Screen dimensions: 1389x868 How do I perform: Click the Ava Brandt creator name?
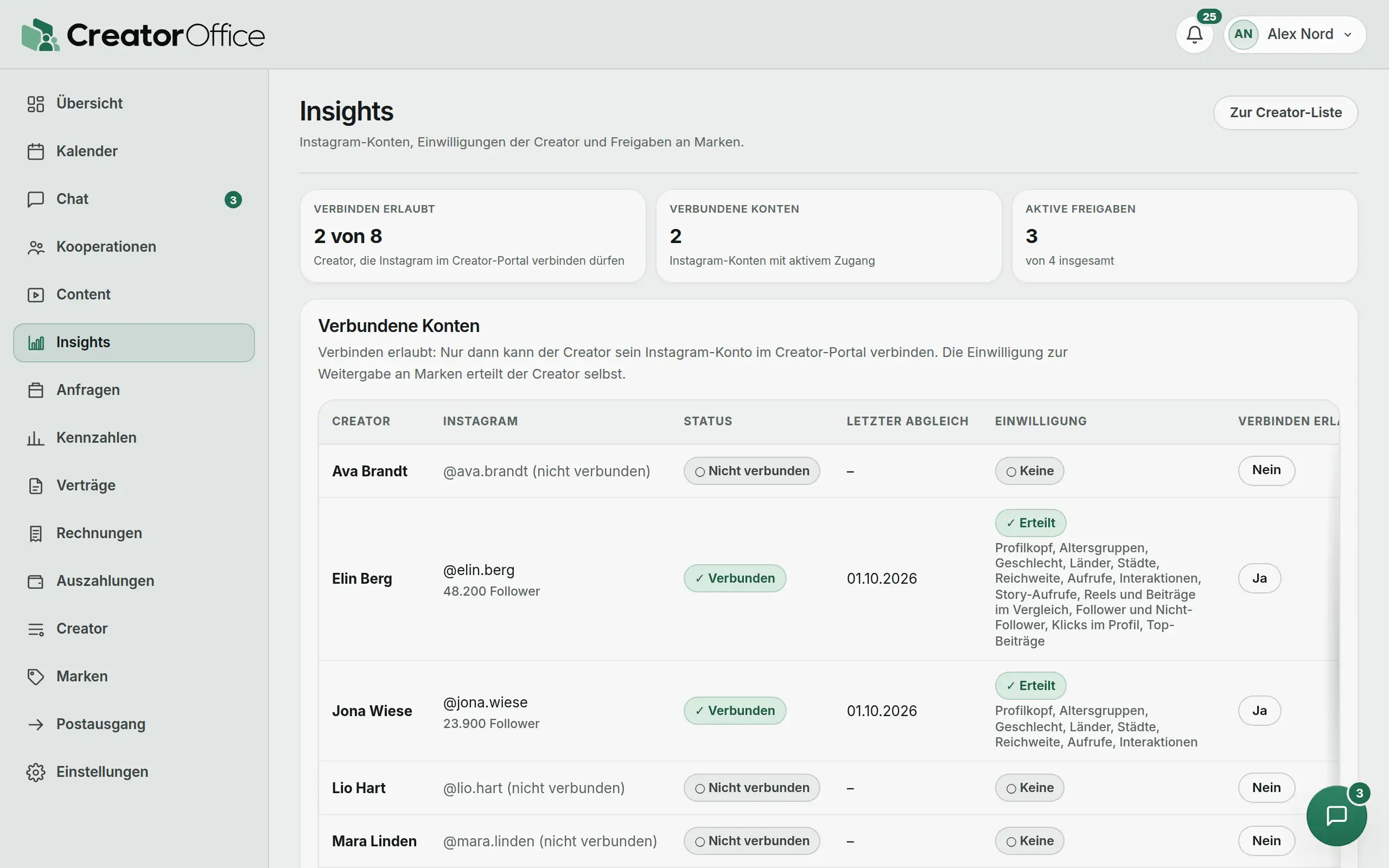coord(369,471)
